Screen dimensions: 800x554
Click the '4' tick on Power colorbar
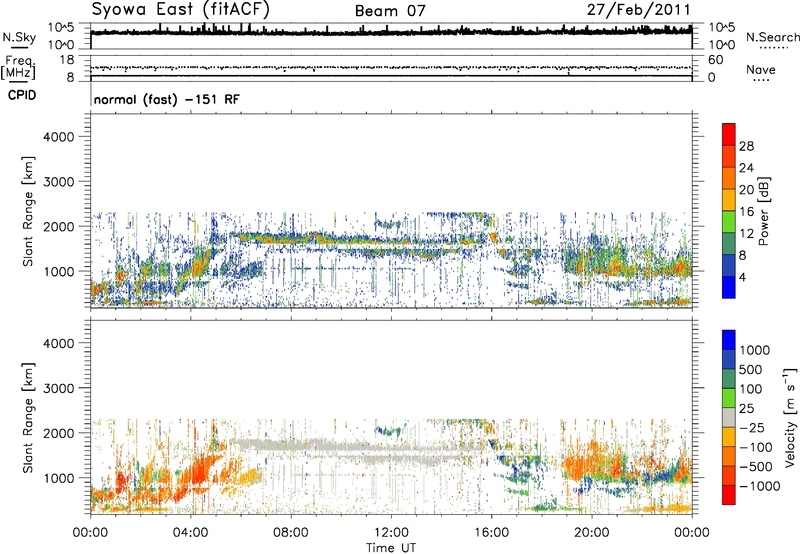(742, 278)
